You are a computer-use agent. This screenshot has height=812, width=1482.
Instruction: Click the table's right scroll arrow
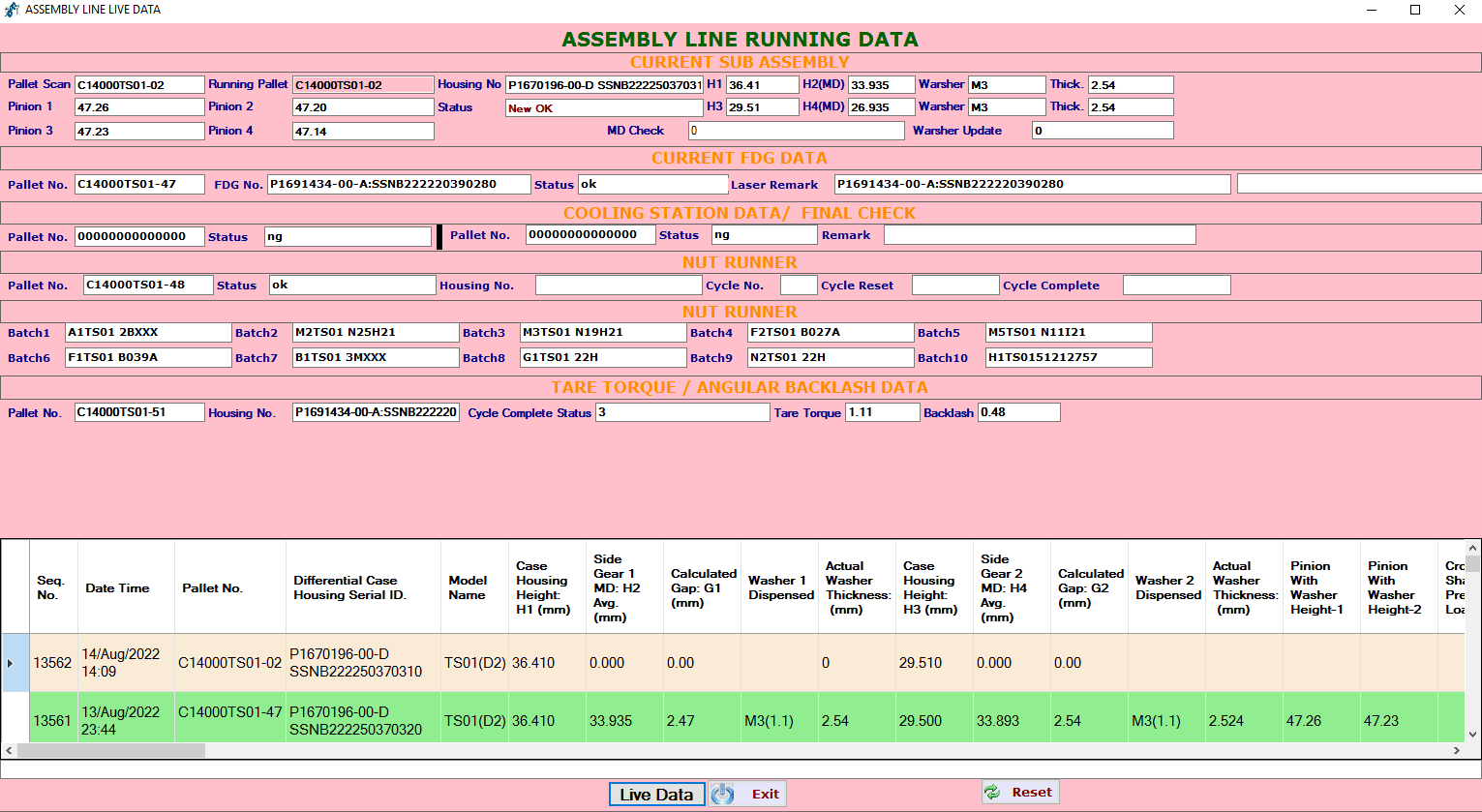click(x=1457, y=750)
